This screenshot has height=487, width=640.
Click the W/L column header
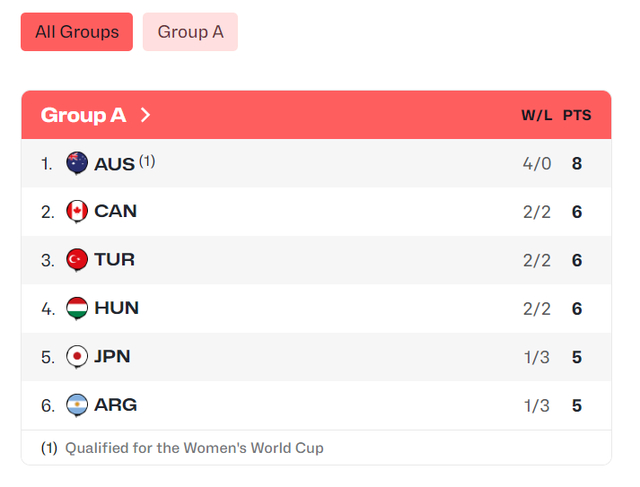click(536, 115)
